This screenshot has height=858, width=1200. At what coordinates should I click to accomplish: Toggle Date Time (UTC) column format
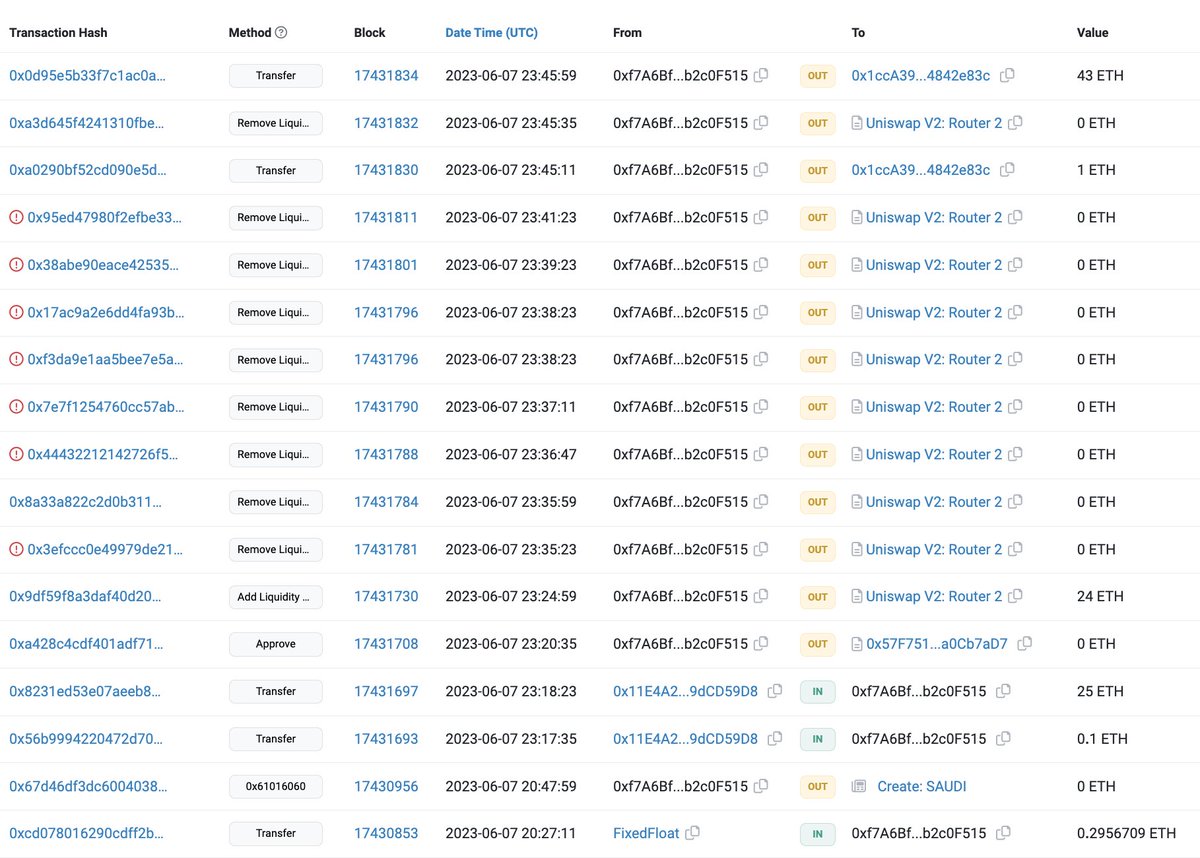(x=491, y=32)
